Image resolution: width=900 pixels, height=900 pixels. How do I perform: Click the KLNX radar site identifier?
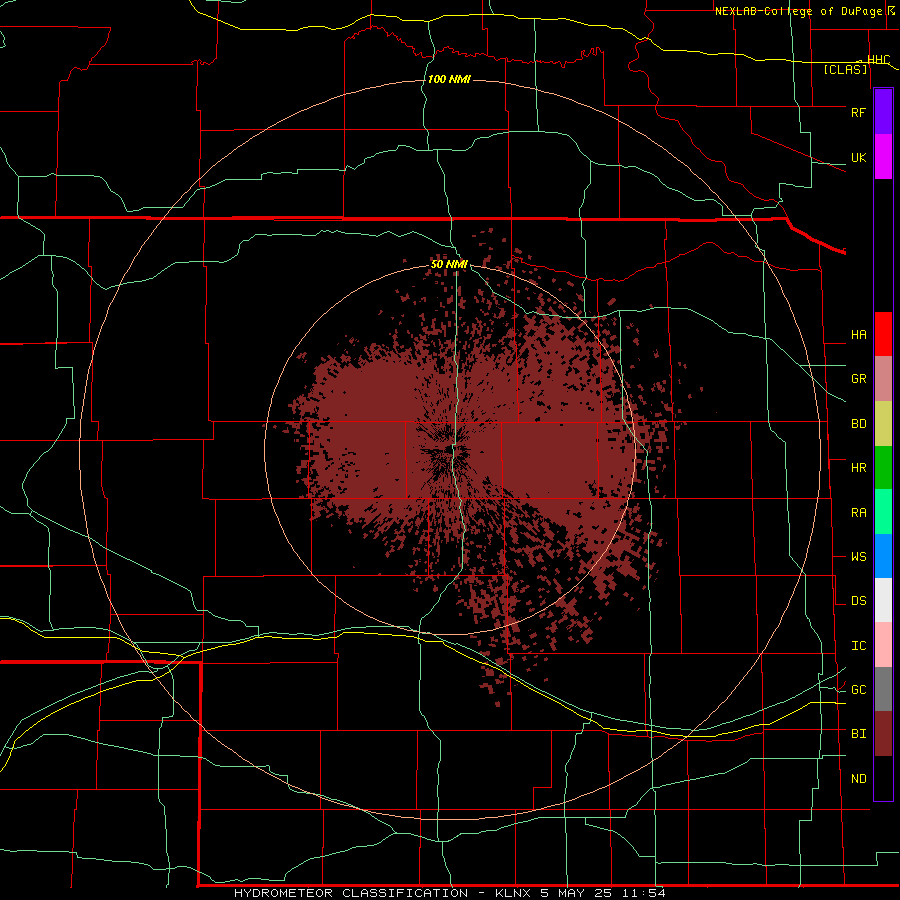tap(513, 893)
